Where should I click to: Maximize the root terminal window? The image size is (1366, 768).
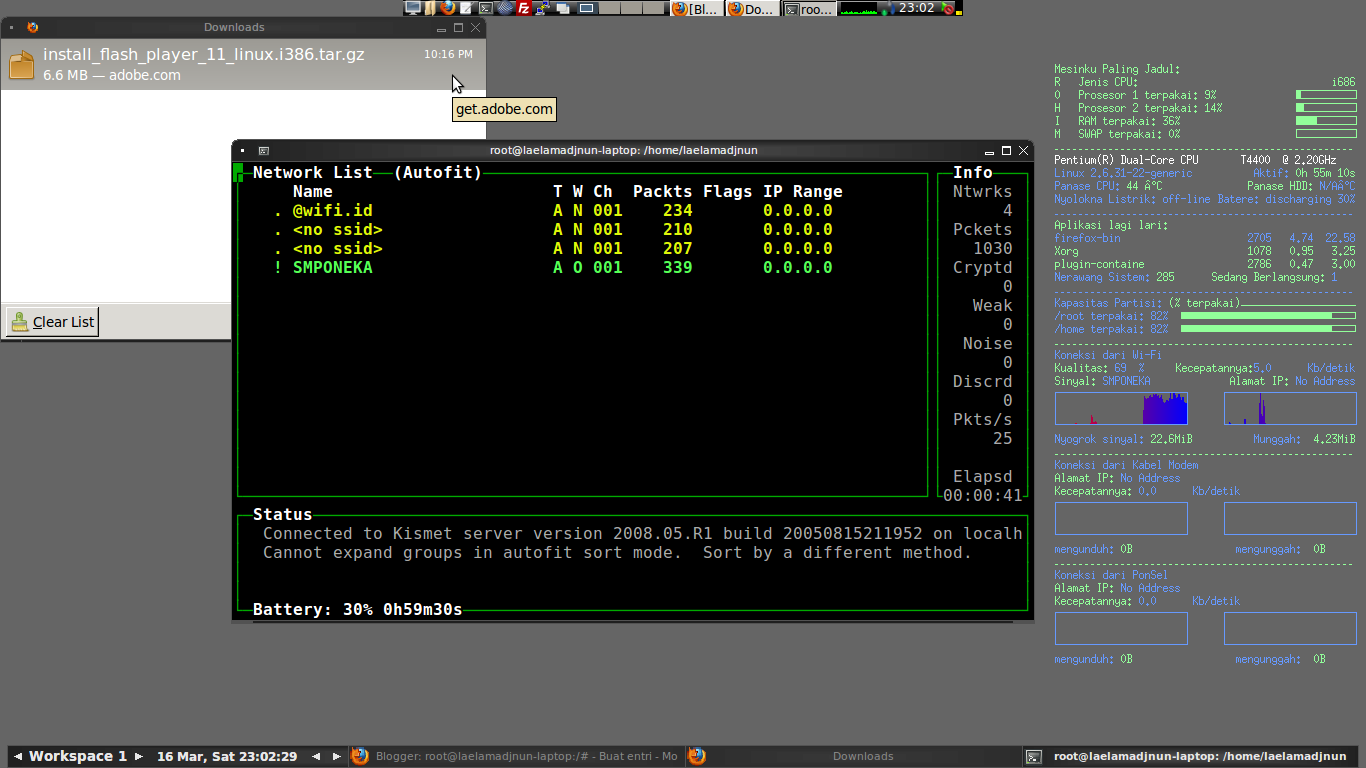pyautogui.click(x=1006, y=151)
